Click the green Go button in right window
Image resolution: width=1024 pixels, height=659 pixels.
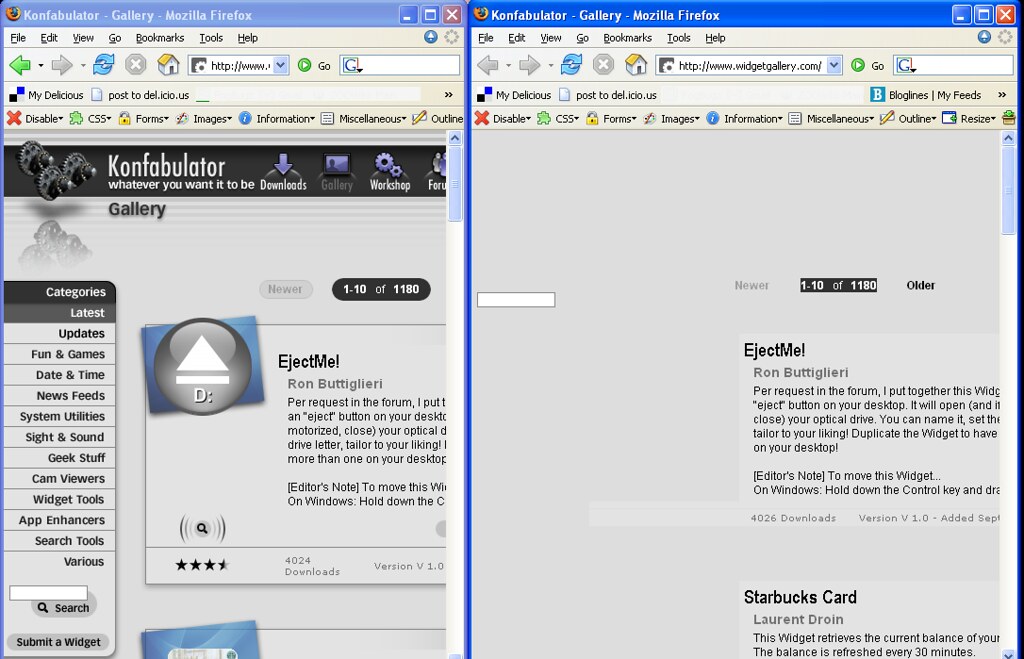click(868, 65)
